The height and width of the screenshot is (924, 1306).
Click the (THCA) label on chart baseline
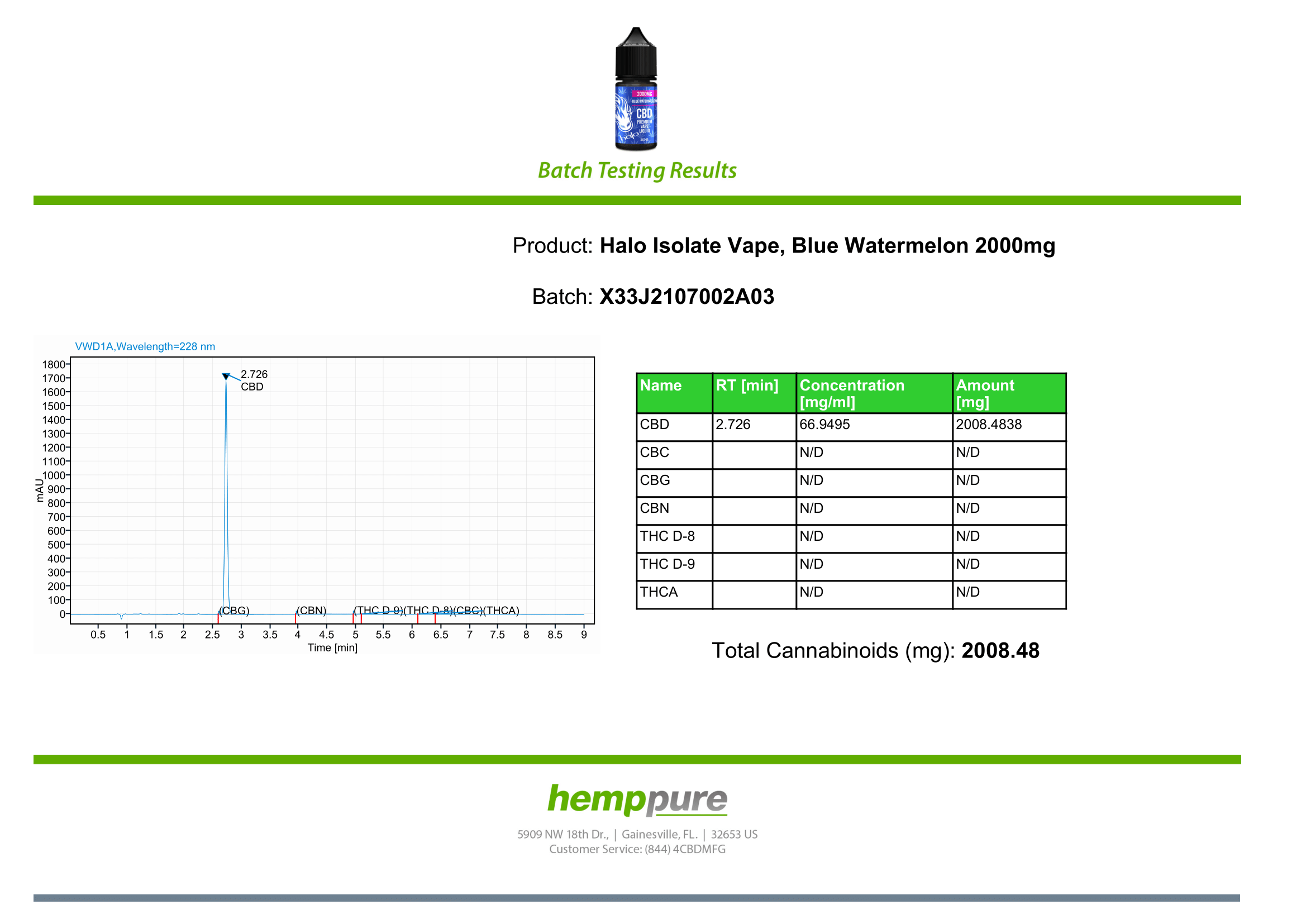[x=501, y=611]
